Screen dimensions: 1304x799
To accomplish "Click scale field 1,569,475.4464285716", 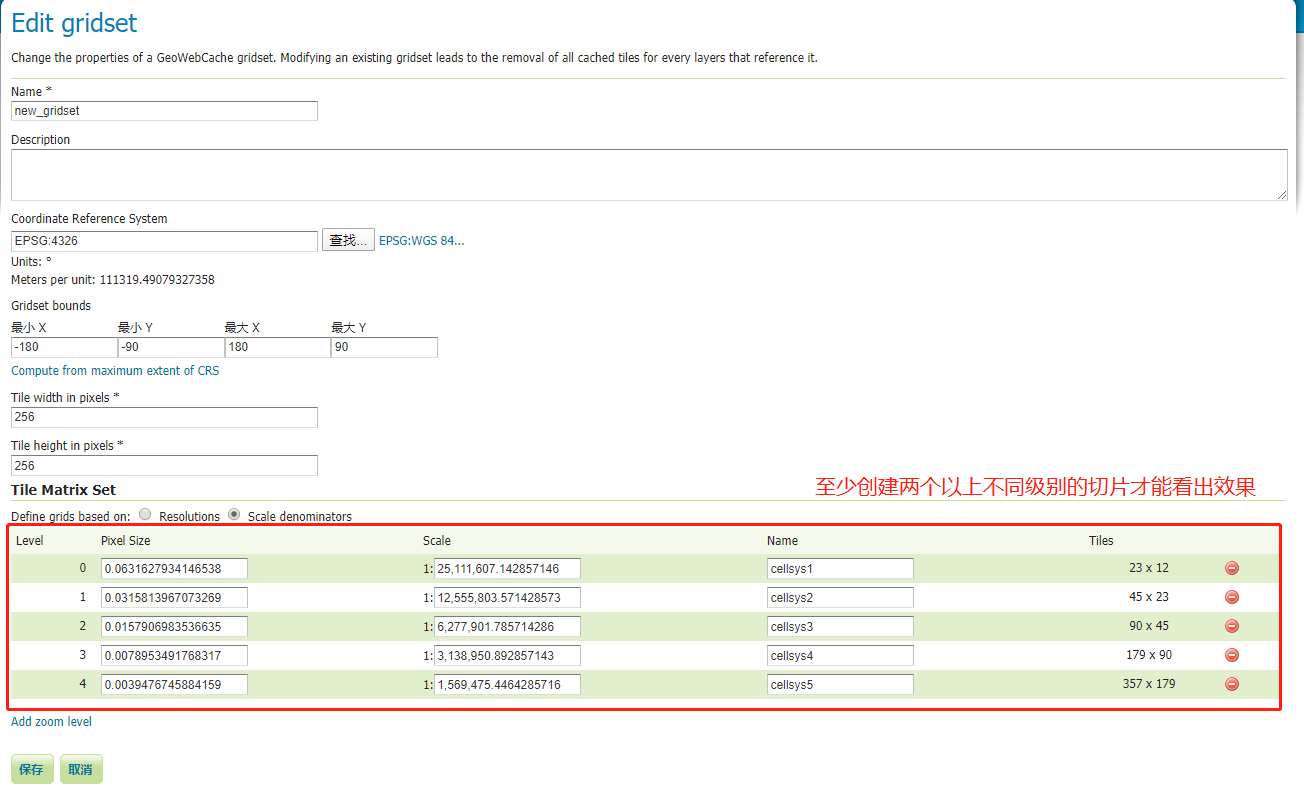I will point(507,684).
